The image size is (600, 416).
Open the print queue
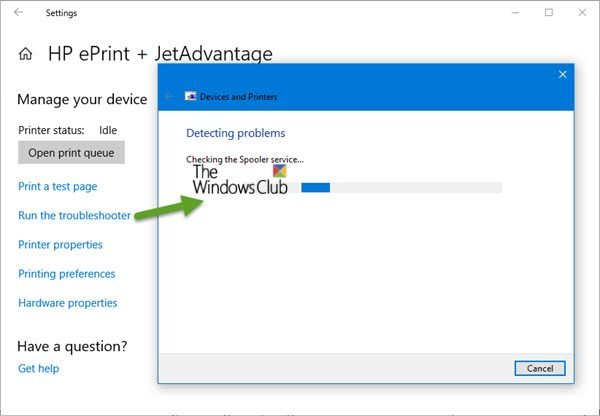tap(71, 153)
